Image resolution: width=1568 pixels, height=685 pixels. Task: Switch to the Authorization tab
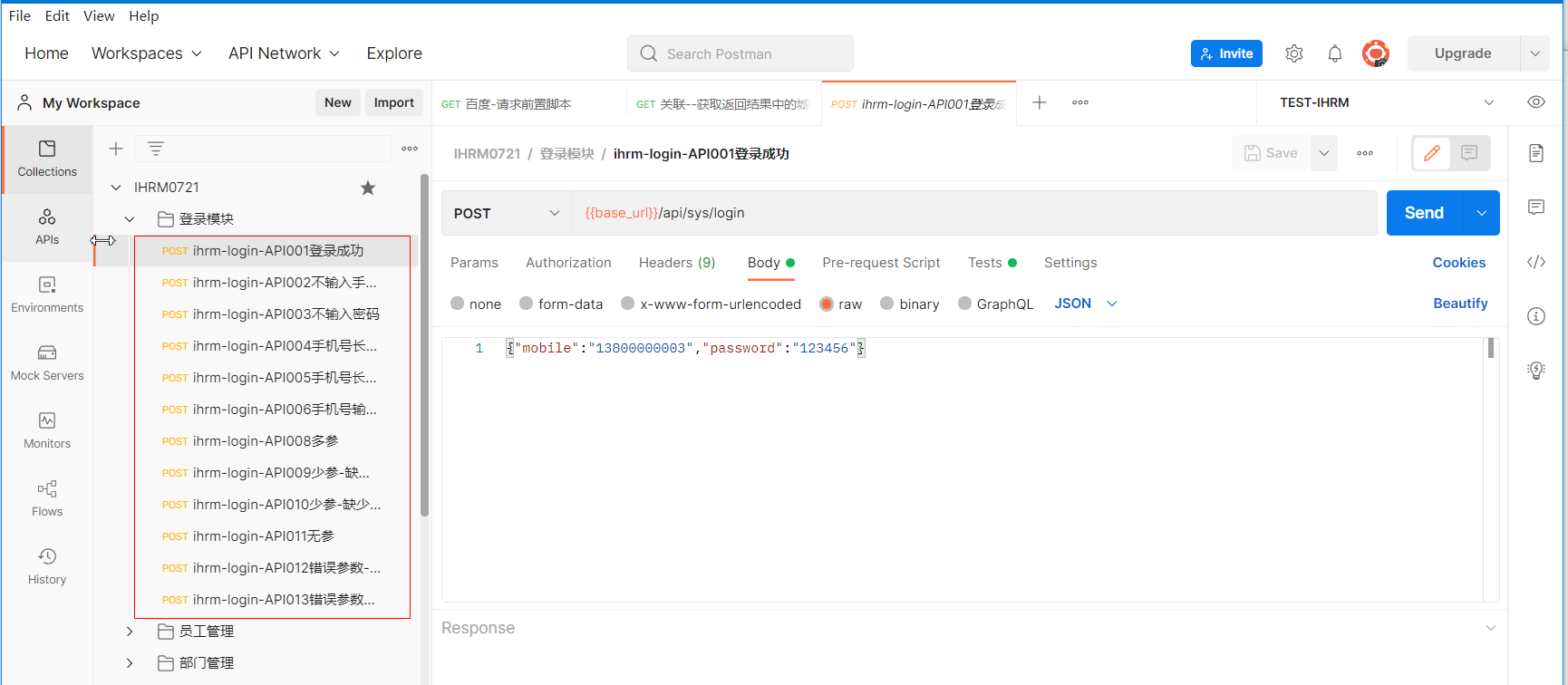[x=568, y=263]
